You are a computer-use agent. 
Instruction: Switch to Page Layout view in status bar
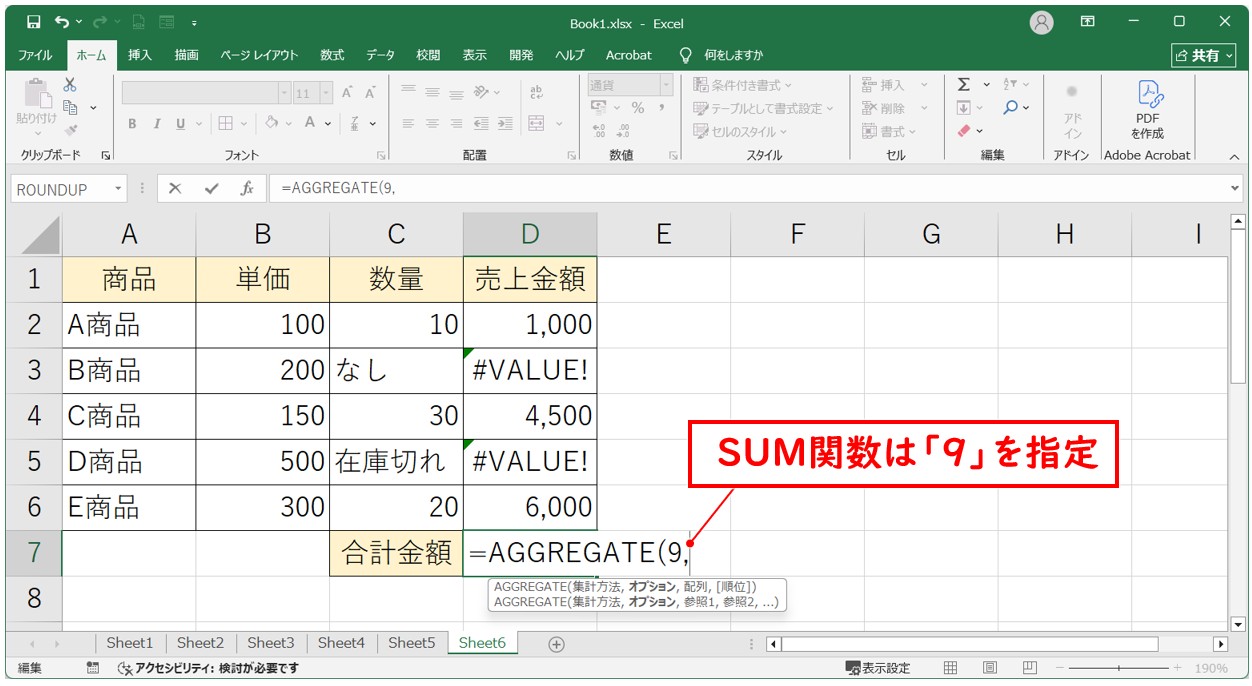pos(989,668)
